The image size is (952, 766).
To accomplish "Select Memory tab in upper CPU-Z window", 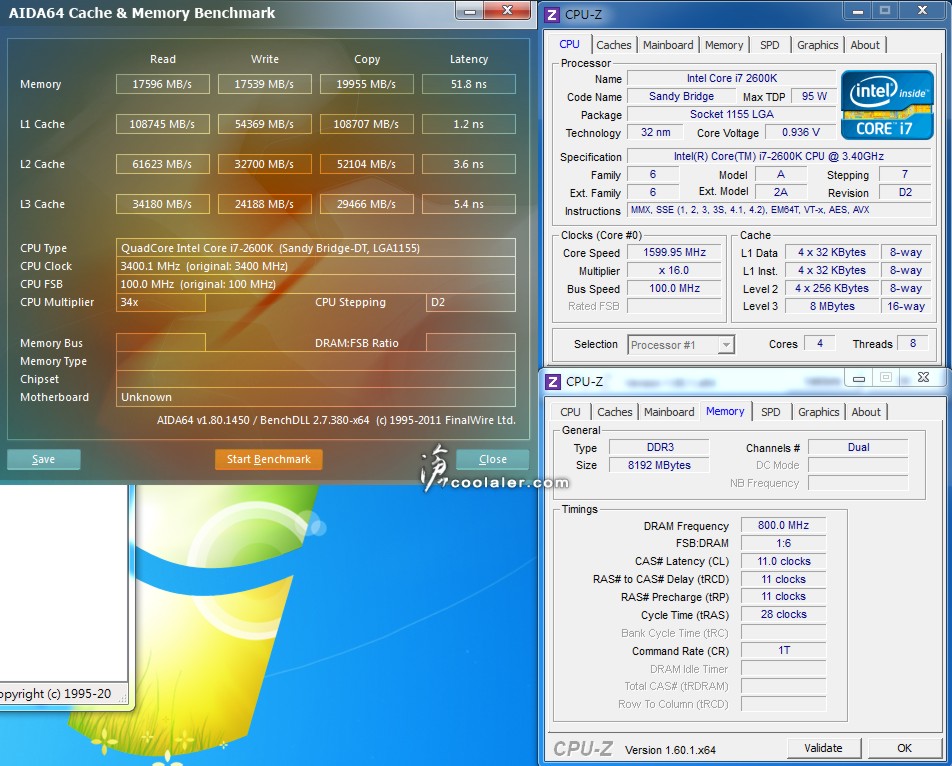I will pos(724,45).
